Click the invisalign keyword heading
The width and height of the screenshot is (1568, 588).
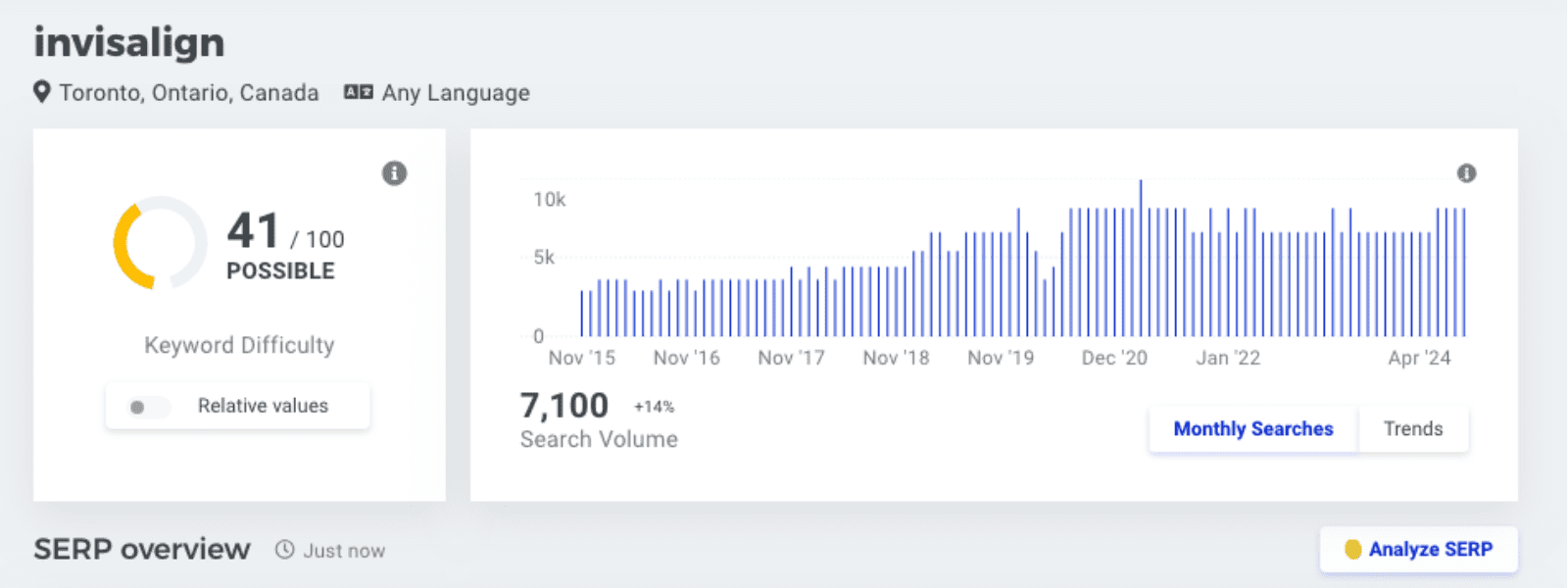click(129, 42)
